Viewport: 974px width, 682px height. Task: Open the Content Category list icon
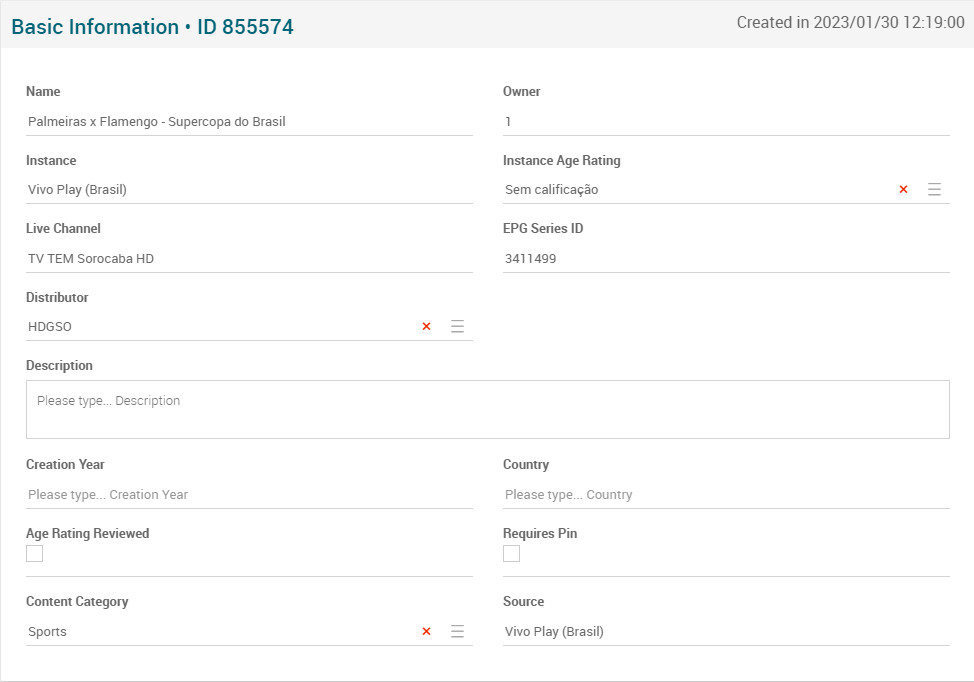(457, 631)
